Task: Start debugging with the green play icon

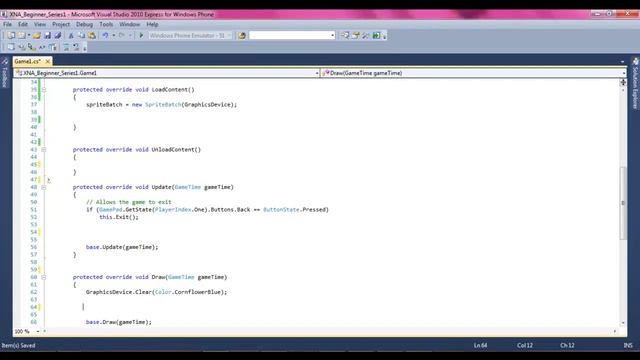Action: [141, 36]
